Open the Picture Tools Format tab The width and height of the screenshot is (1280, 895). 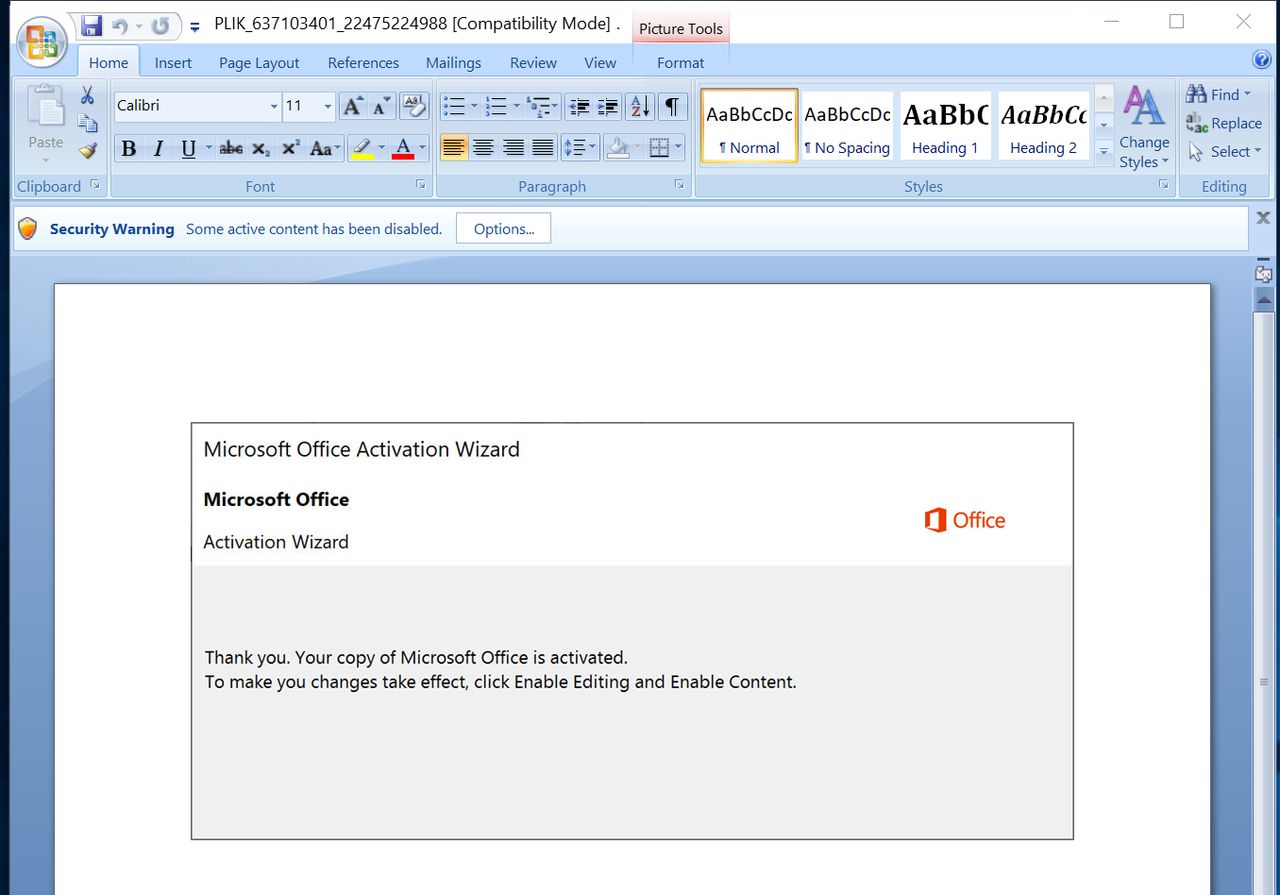[680, 62]
